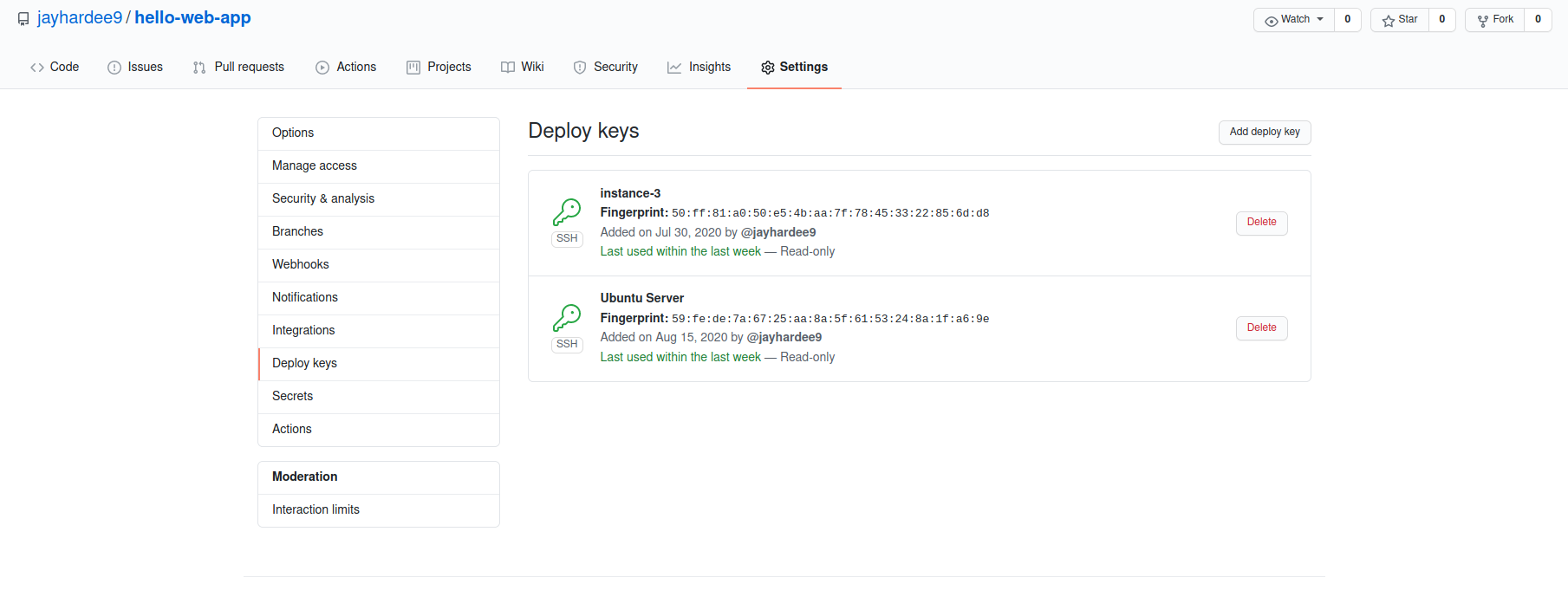Click the instance-3 key title
Viewport: 1568px width, 590px height.
click(x=630, y=193)
